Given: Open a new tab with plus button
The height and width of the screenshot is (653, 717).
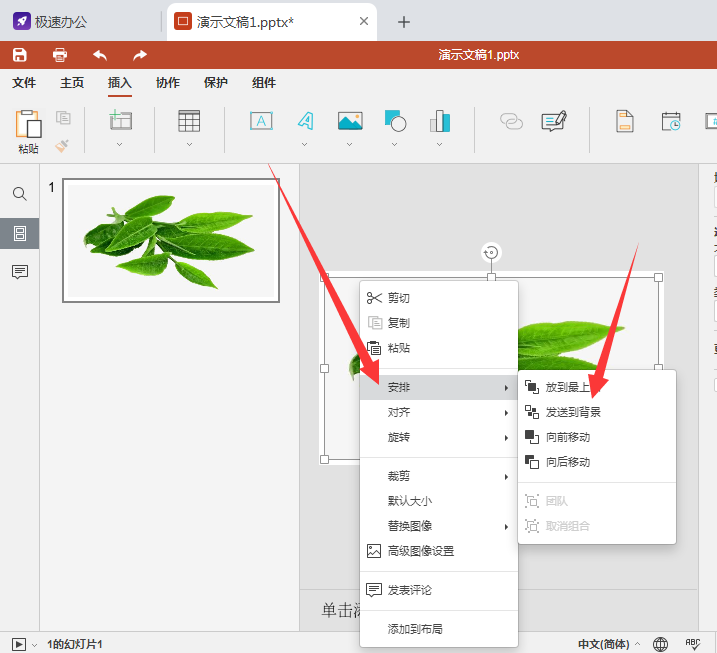Looking at the screenshot, I should [x=404, y=22].
